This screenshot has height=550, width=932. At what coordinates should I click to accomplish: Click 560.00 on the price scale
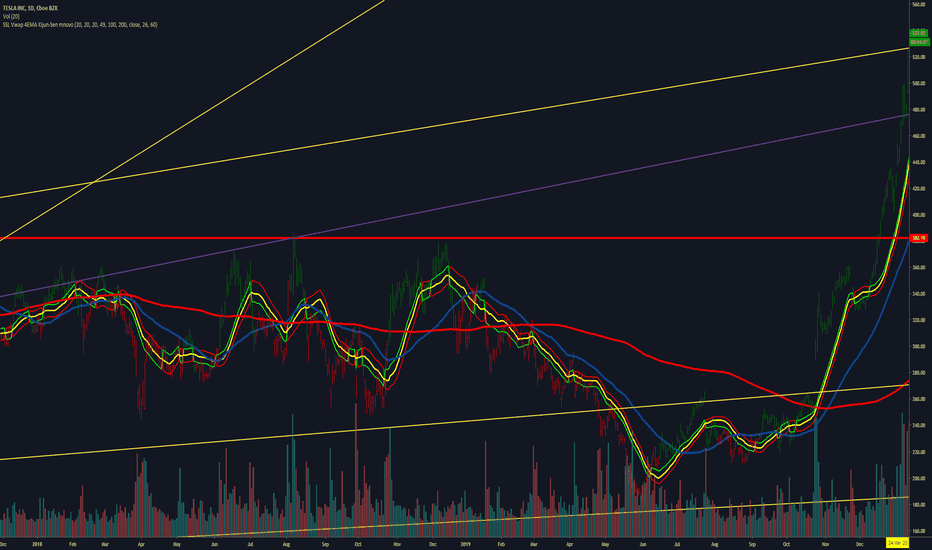pos(919,5)
